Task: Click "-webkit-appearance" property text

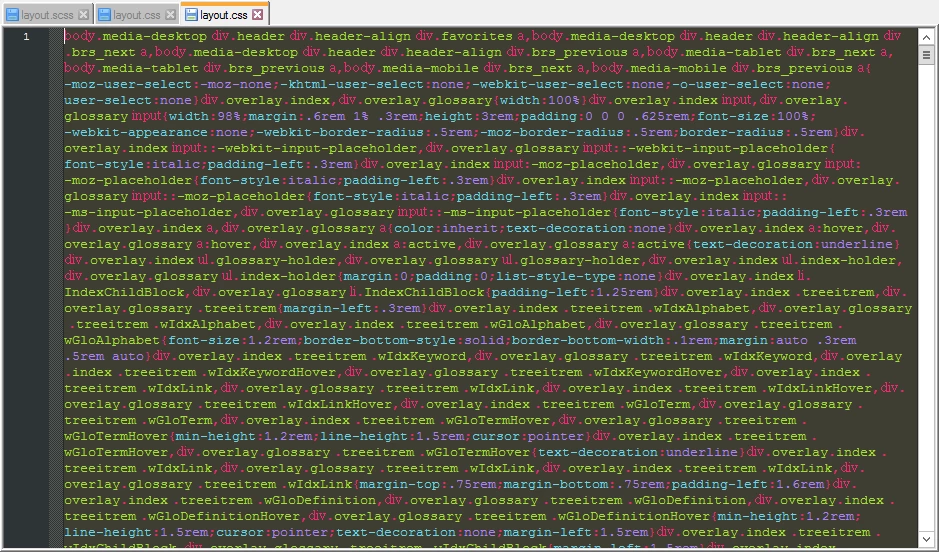Action: pyautogui.click(x=136, y=132)
